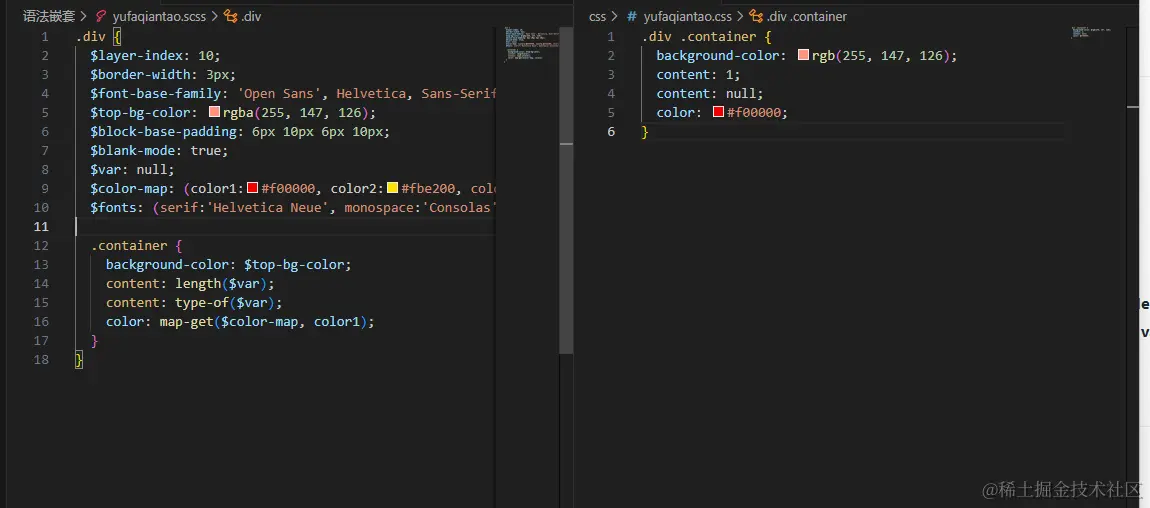Click line number 6 in the CSS editor
Screen dimensions: 1150x508
coord(612,131)
